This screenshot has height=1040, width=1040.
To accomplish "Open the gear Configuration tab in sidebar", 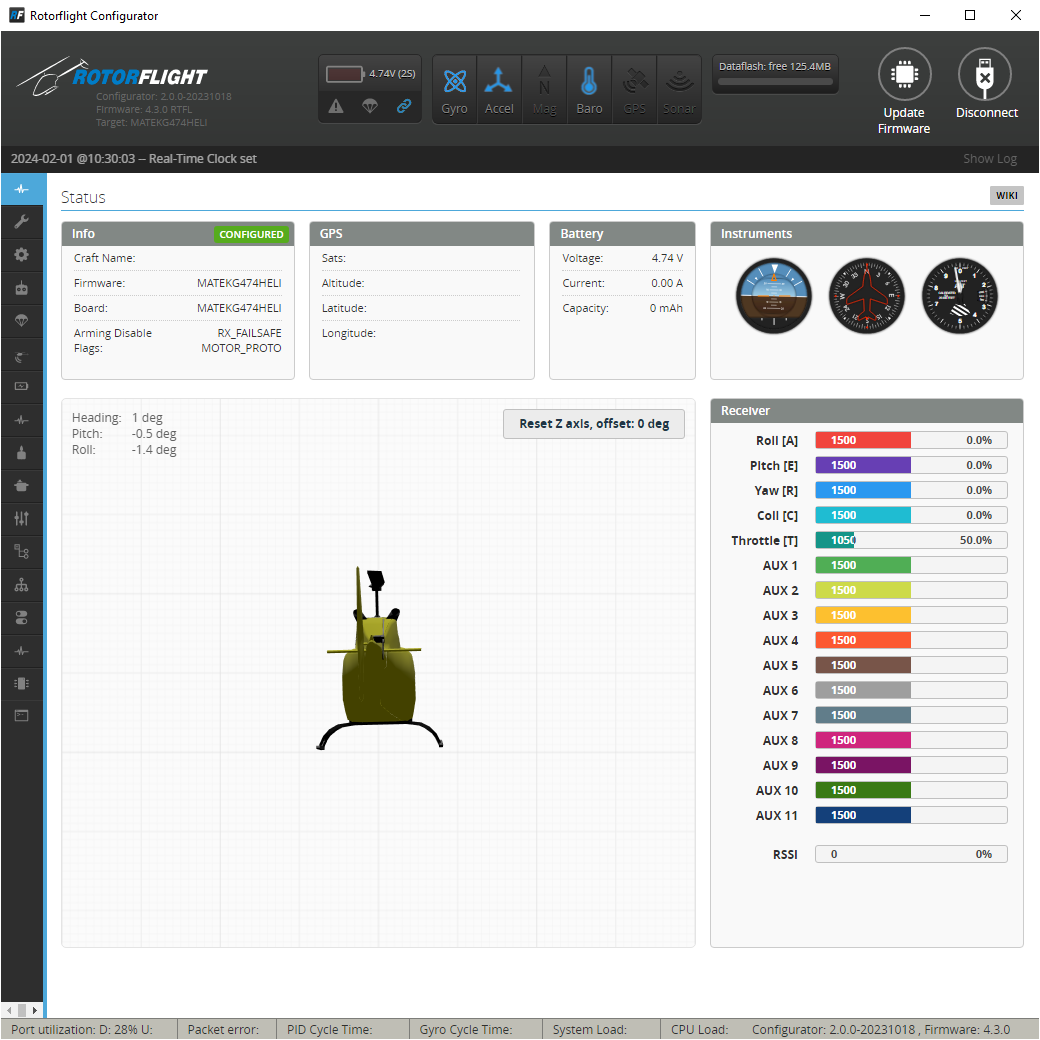I will [x=21, y=255].
